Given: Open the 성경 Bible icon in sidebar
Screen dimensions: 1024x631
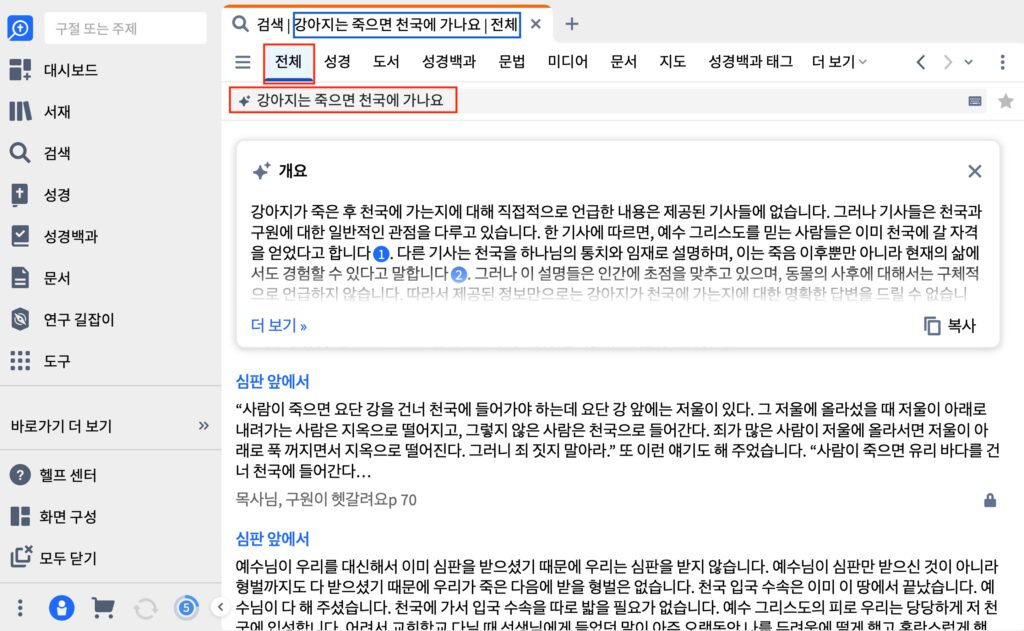Looking at the screenshot, I should pyautogui.click(x=20, y=195).
